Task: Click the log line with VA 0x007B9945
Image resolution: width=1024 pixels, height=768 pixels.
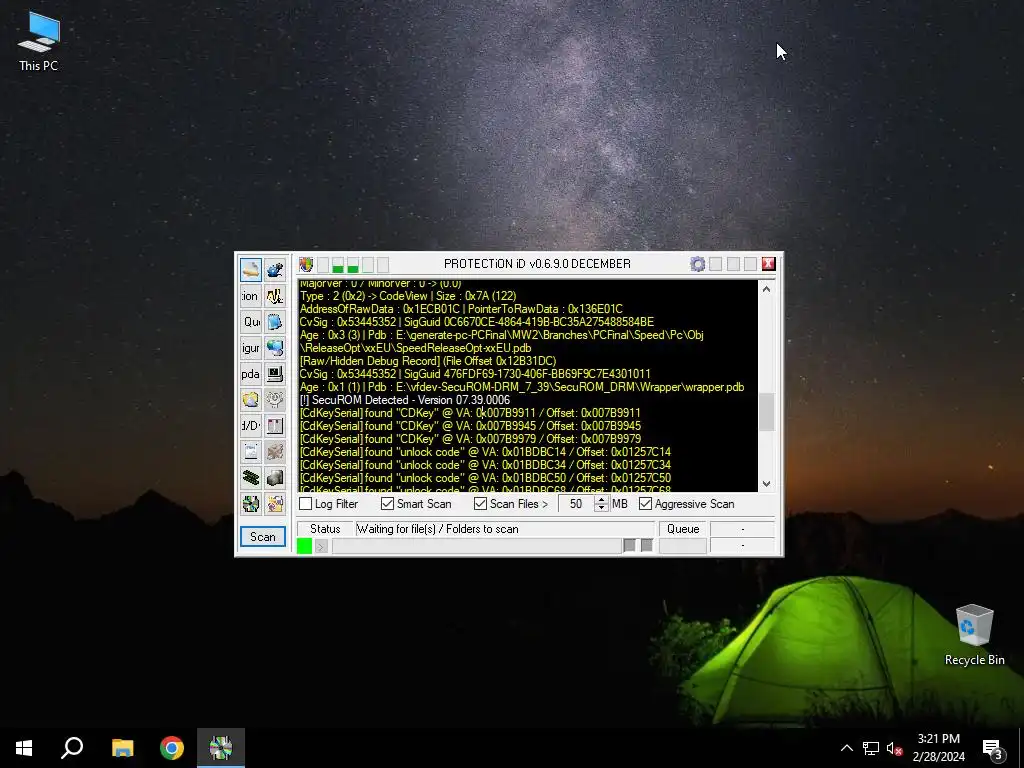Action: coord(470,426)
